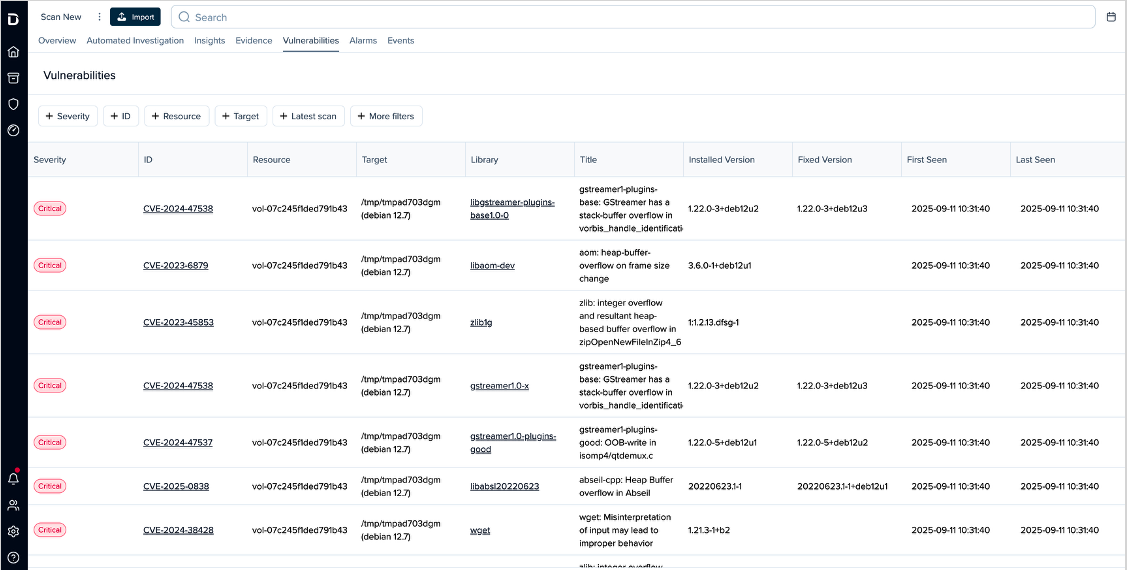Open the help question mark icon
The height and width of the screenshot is (570, 1127).
click(x=13, y=558)
